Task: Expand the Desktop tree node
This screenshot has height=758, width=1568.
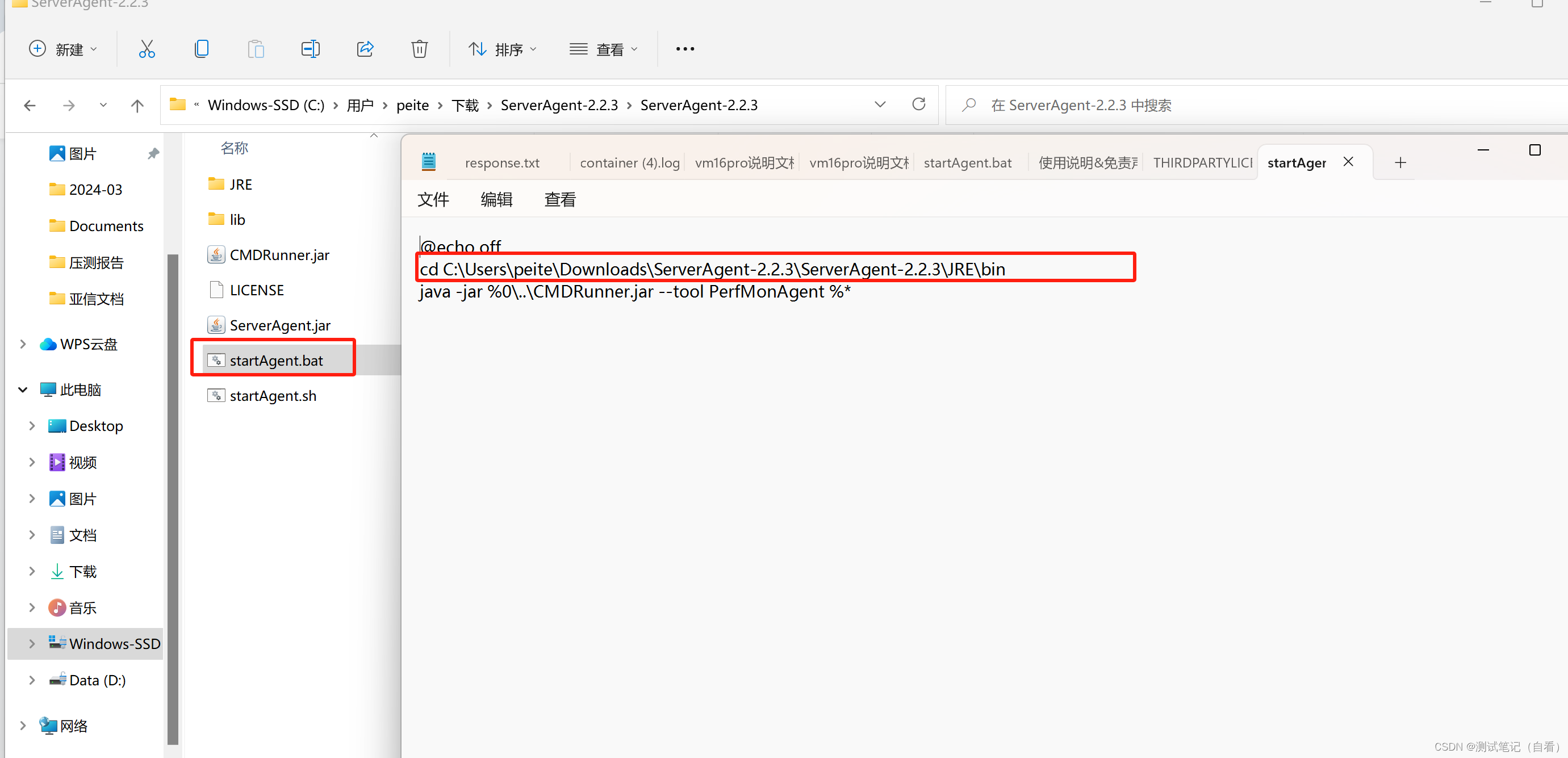Action: (32, 426)
